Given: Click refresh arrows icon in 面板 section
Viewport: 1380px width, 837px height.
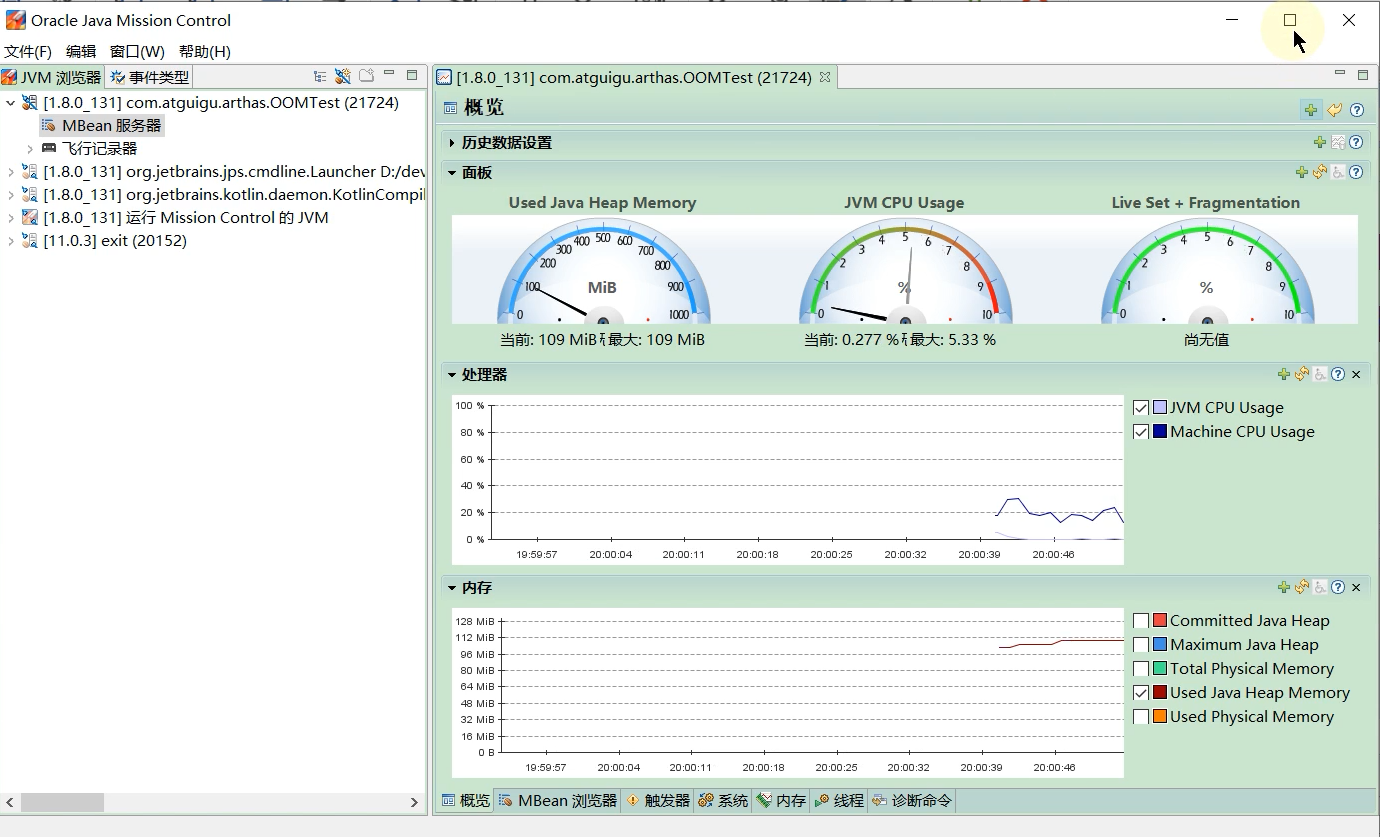Looking at the screenshot, I should point(1320,172).
